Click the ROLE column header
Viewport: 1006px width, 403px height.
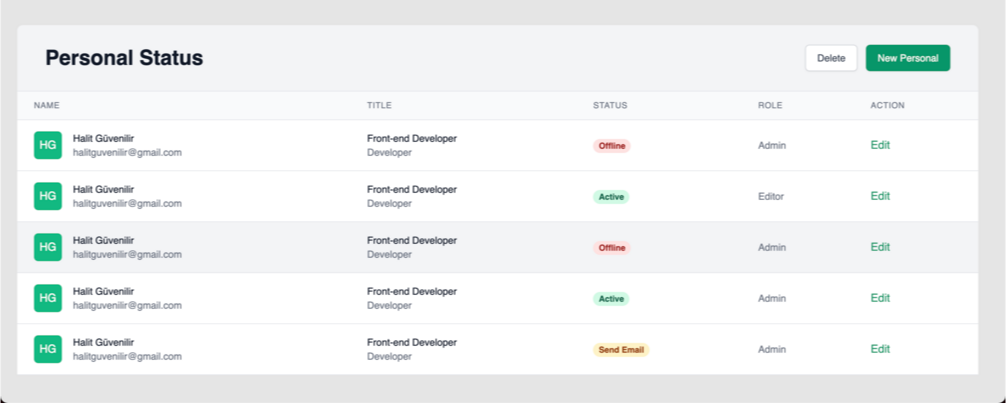[x=770, y=105]
